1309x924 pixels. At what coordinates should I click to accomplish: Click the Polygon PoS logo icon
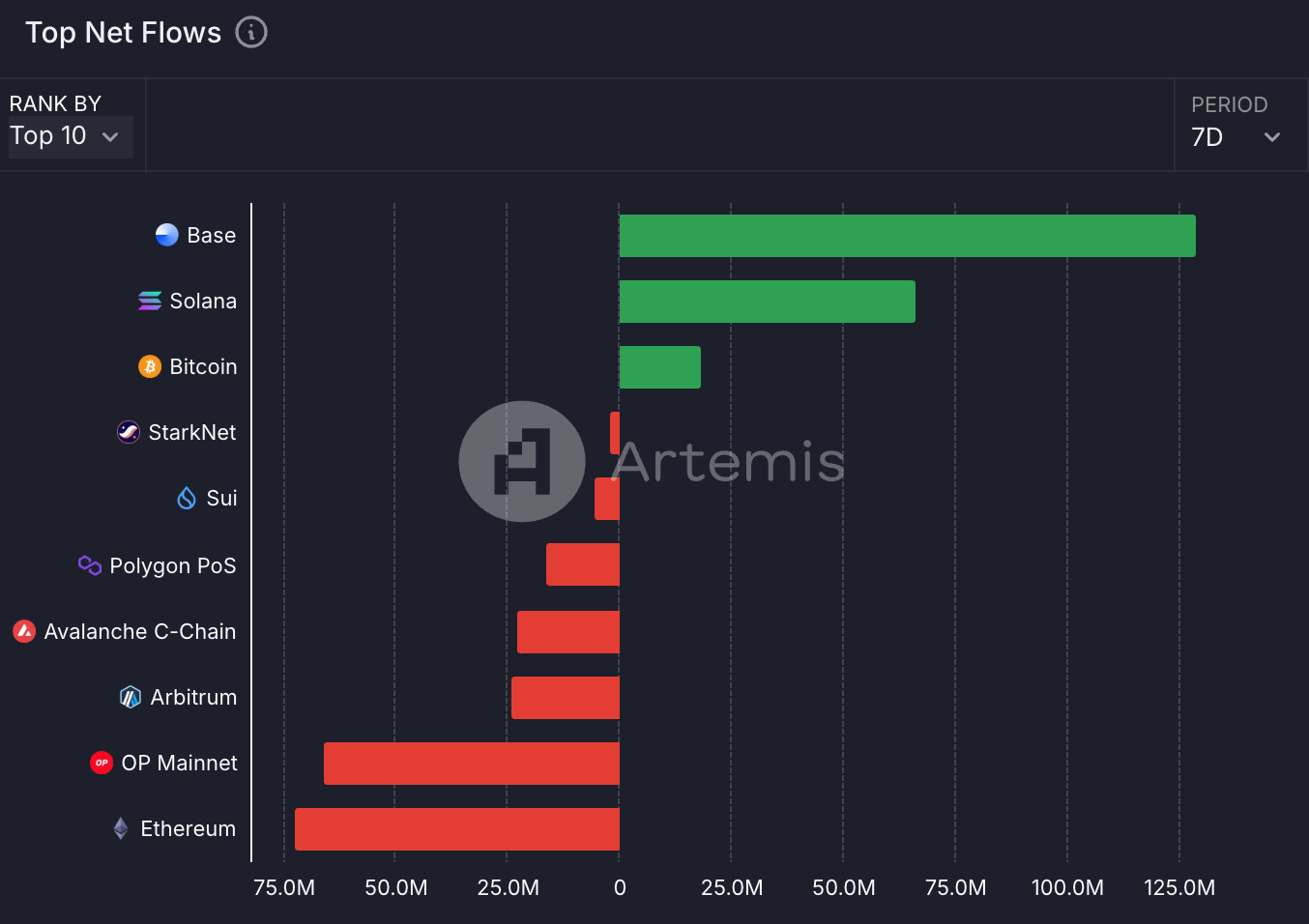coord(90,565)
